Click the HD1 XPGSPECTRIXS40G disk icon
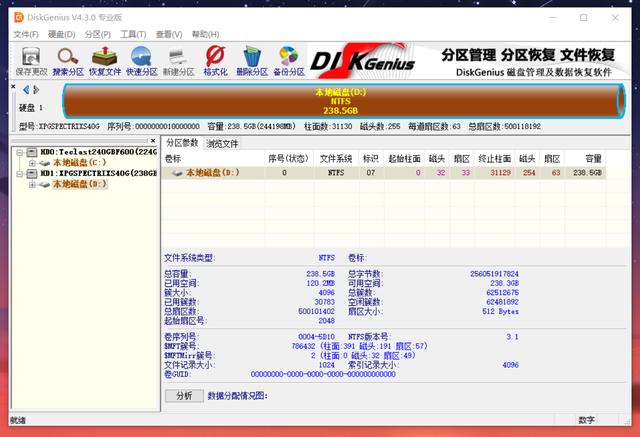 coord(32,173)
